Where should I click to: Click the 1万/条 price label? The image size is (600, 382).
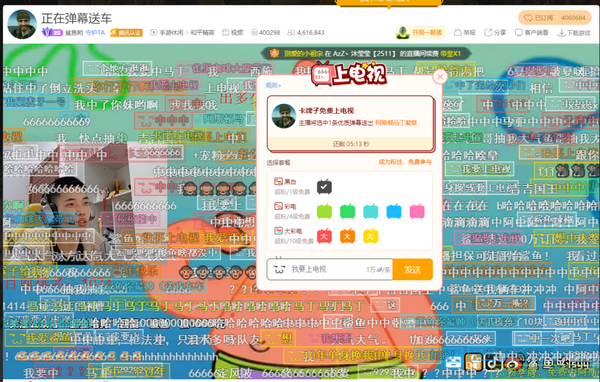coord(378,269)
